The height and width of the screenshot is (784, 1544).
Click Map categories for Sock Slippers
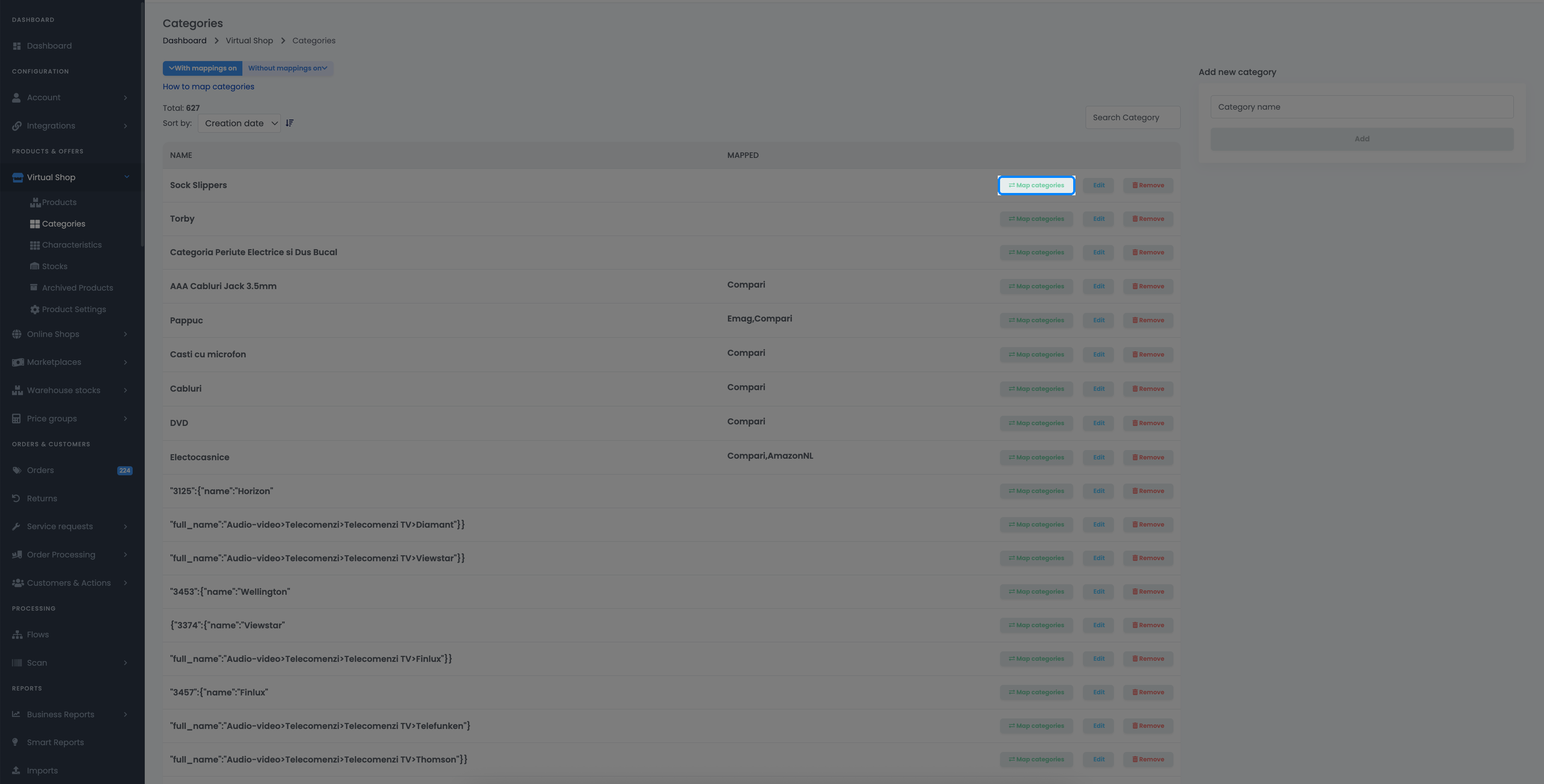(1036, 186)
